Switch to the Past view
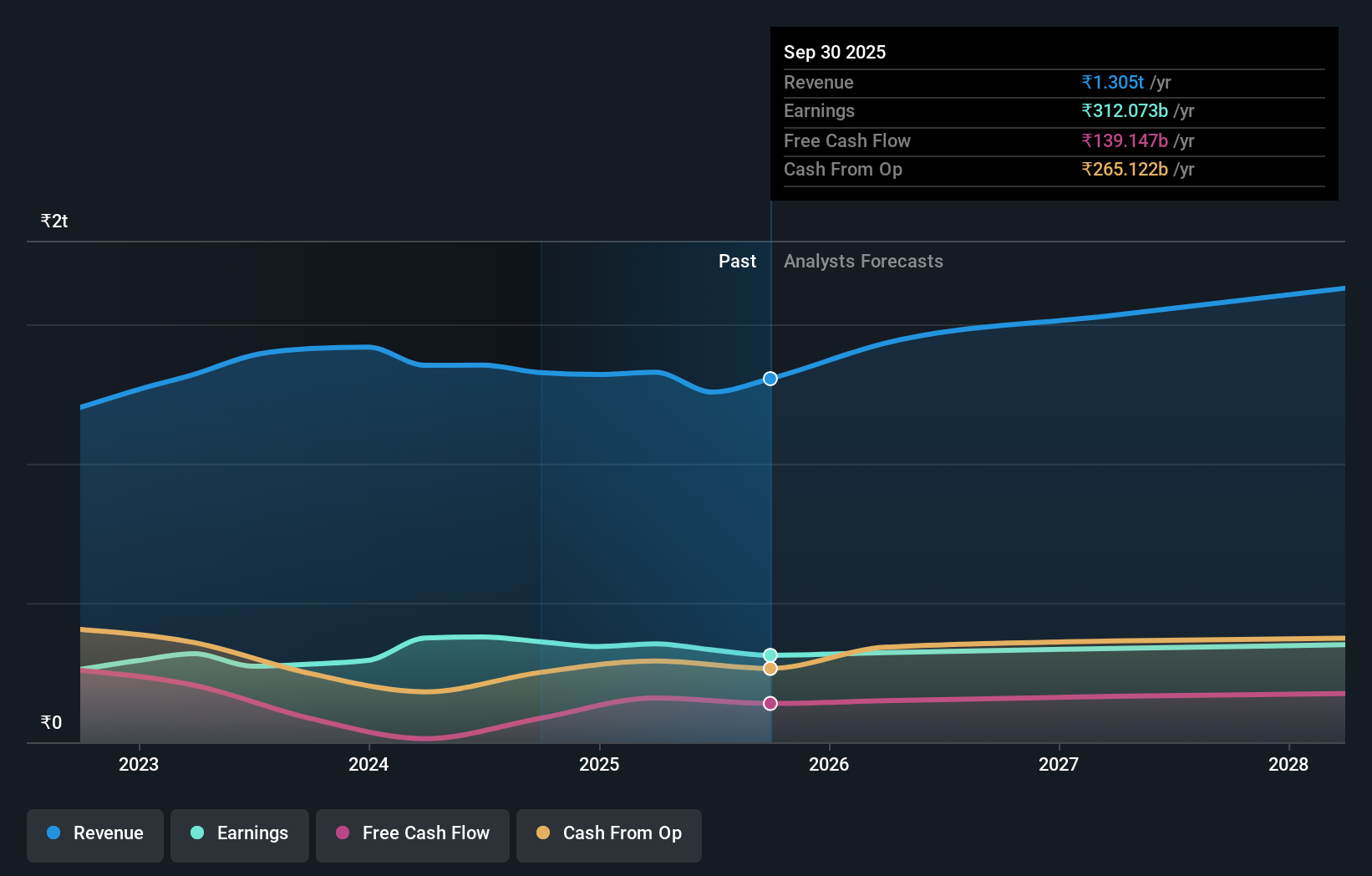The height and width of the screenshot is (876, 1372). (x=737, y=261)
